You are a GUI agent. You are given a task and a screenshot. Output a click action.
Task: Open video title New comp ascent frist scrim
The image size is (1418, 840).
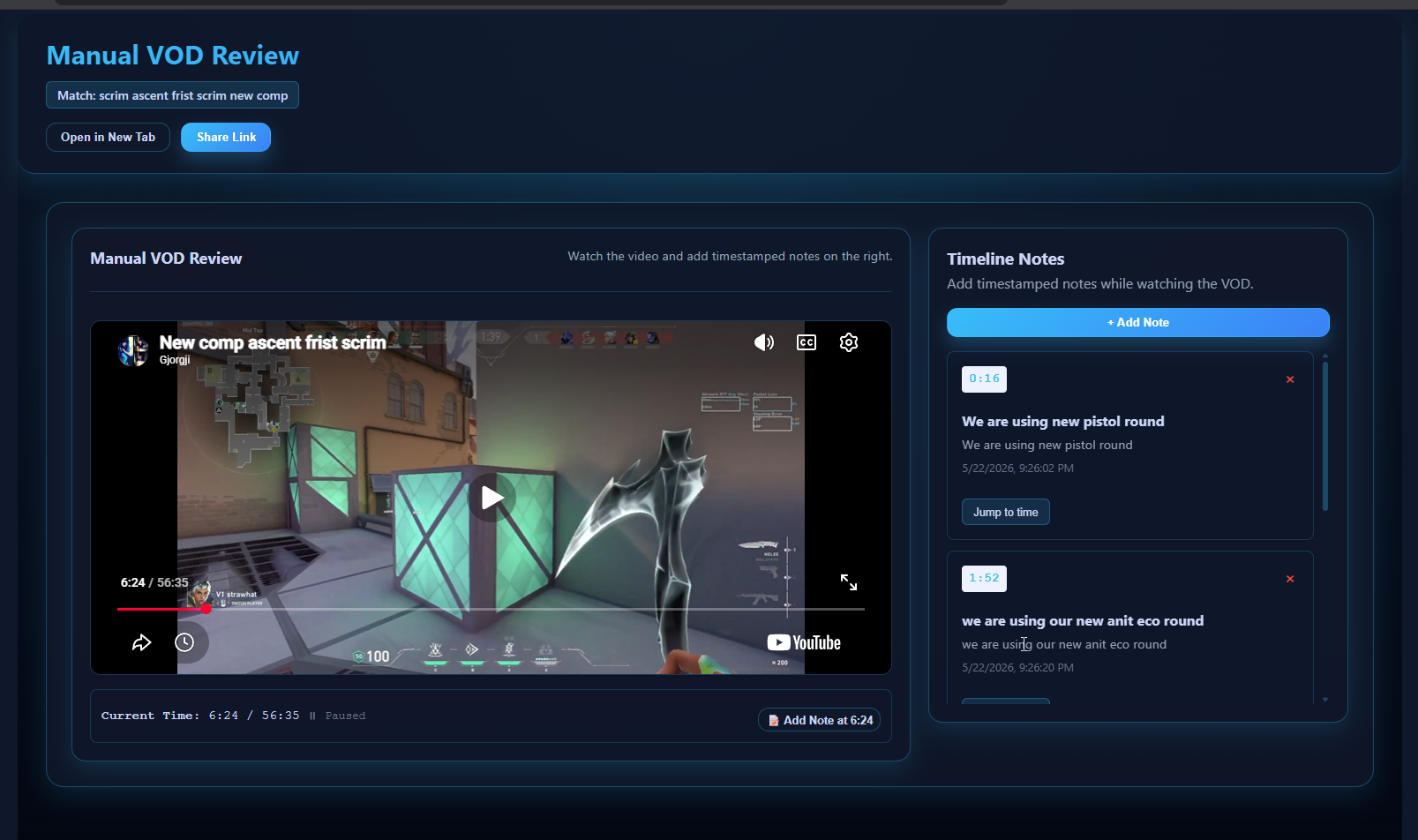tap(273, 342)
